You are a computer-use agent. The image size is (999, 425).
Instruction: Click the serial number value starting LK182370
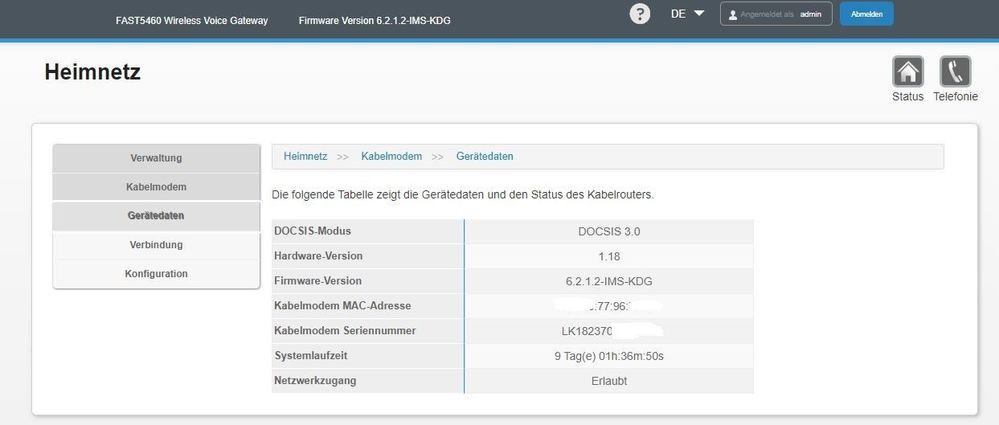click(x=587, y=331)
